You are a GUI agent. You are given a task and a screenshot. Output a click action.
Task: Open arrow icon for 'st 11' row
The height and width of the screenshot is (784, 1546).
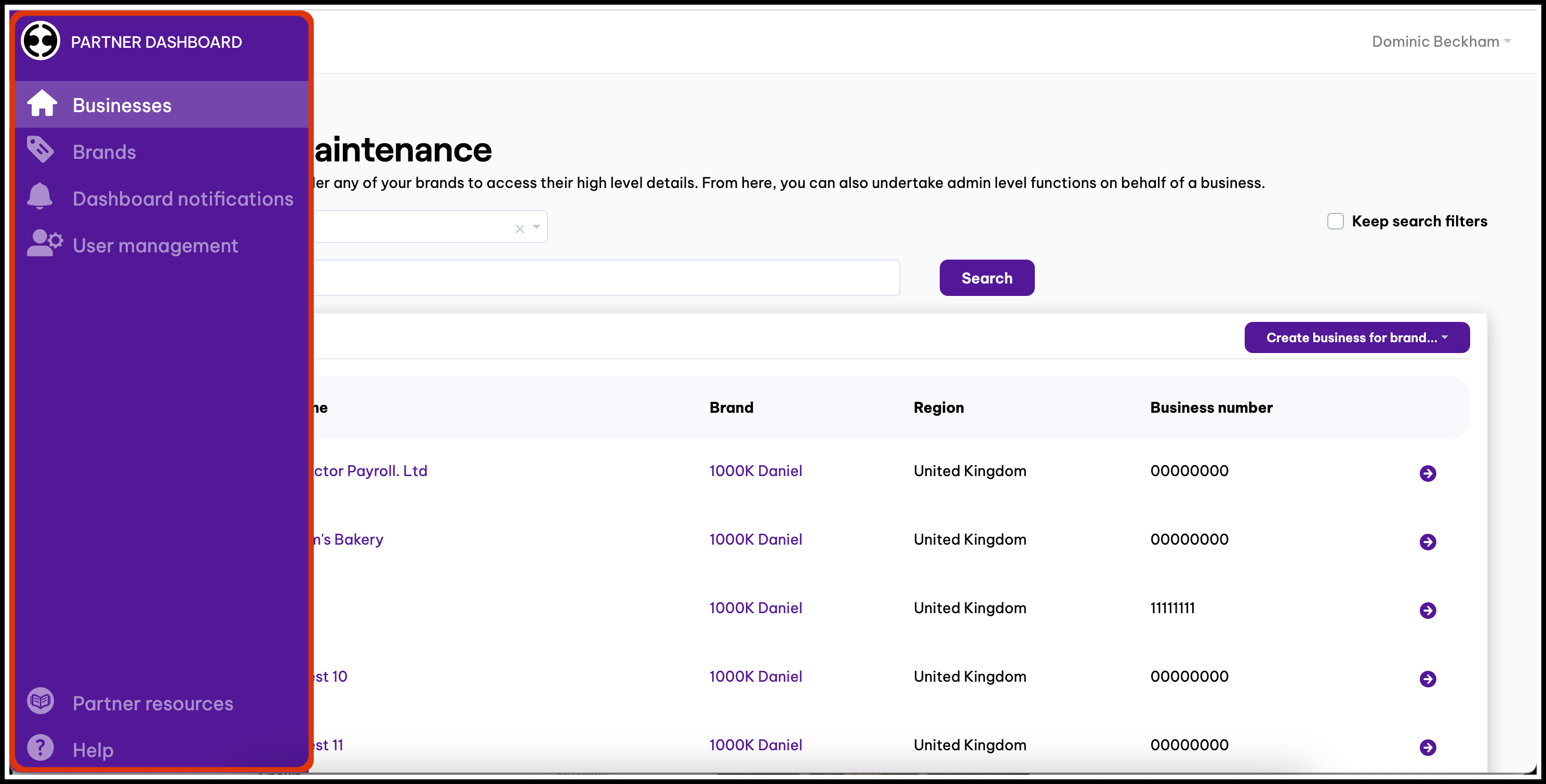click(x=1428, y=748)
